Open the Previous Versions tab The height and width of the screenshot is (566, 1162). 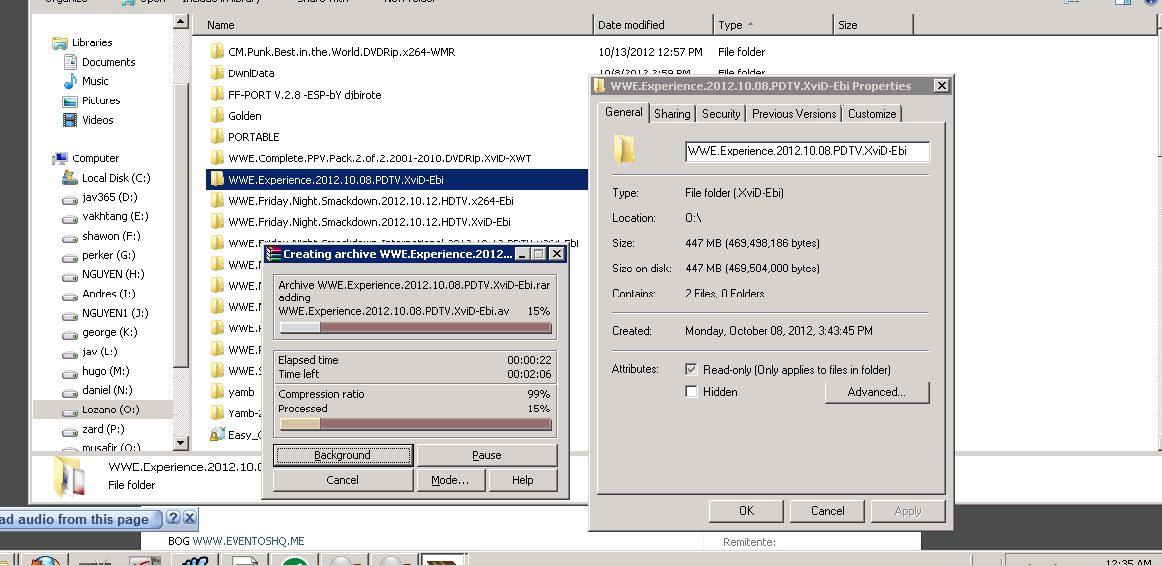(x=794, y=114)
